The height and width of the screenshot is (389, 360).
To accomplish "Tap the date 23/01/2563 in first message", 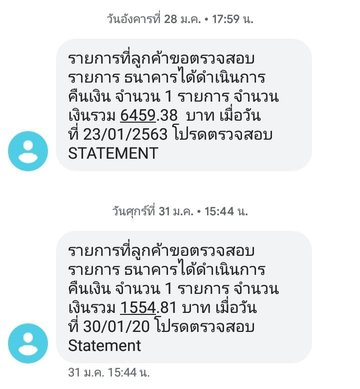I will [x=125, y=134].
